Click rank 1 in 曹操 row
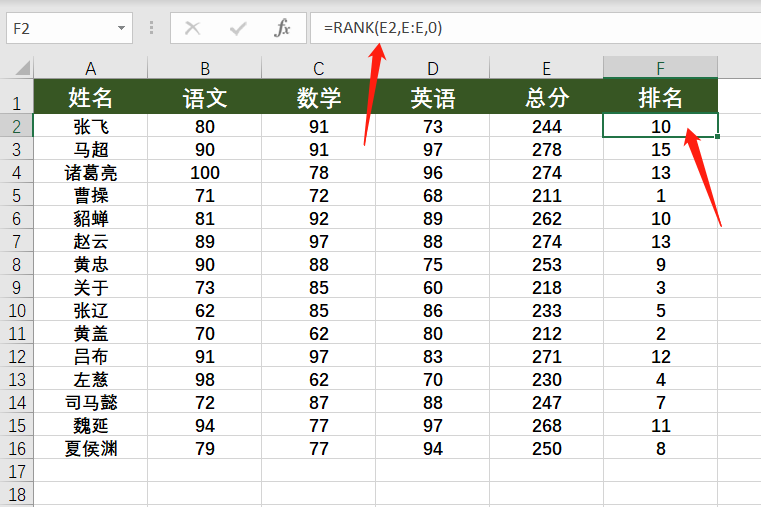The image size is (761, 507). (661, 196)
